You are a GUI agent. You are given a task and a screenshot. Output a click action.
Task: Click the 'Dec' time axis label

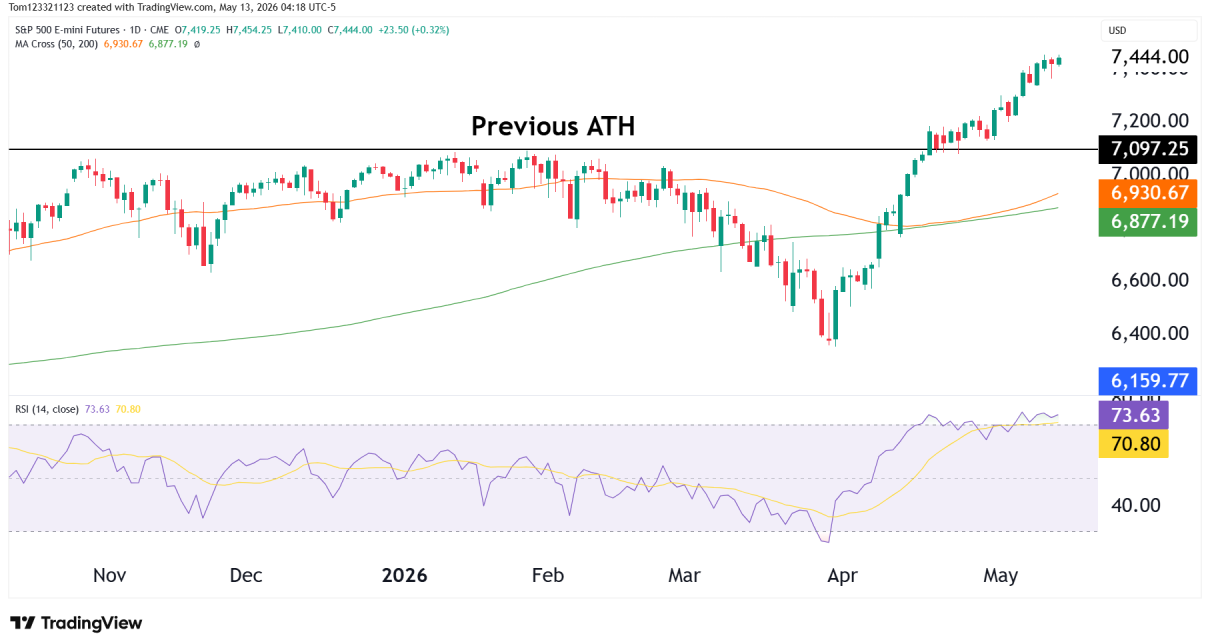245,576
